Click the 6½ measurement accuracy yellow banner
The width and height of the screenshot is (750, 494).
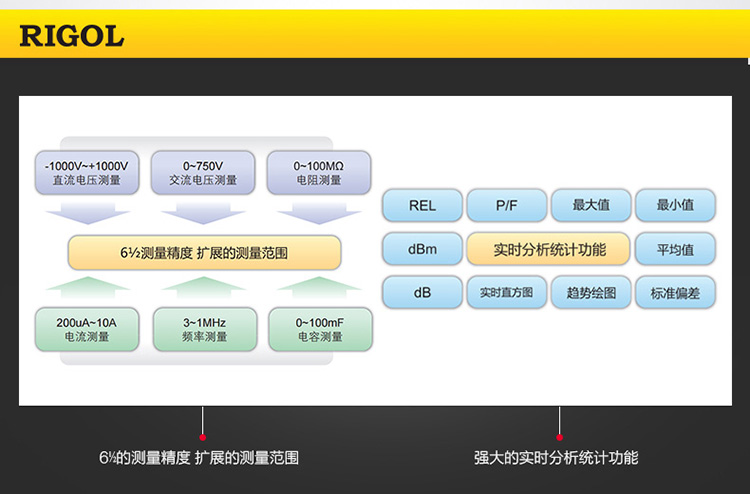tap(204, 253)
